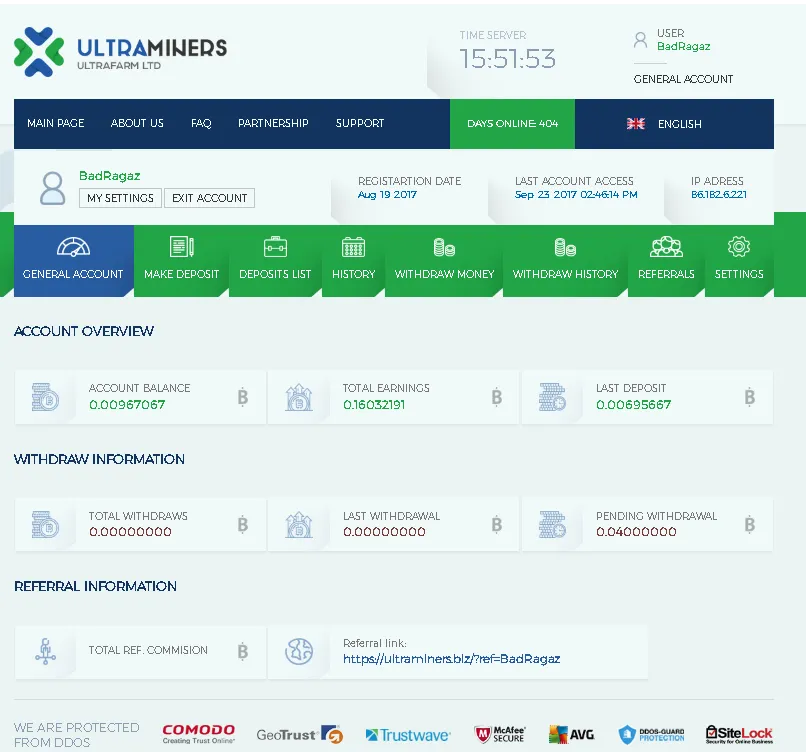Click the registration date Aug 19 2017

tap(387, 194)
